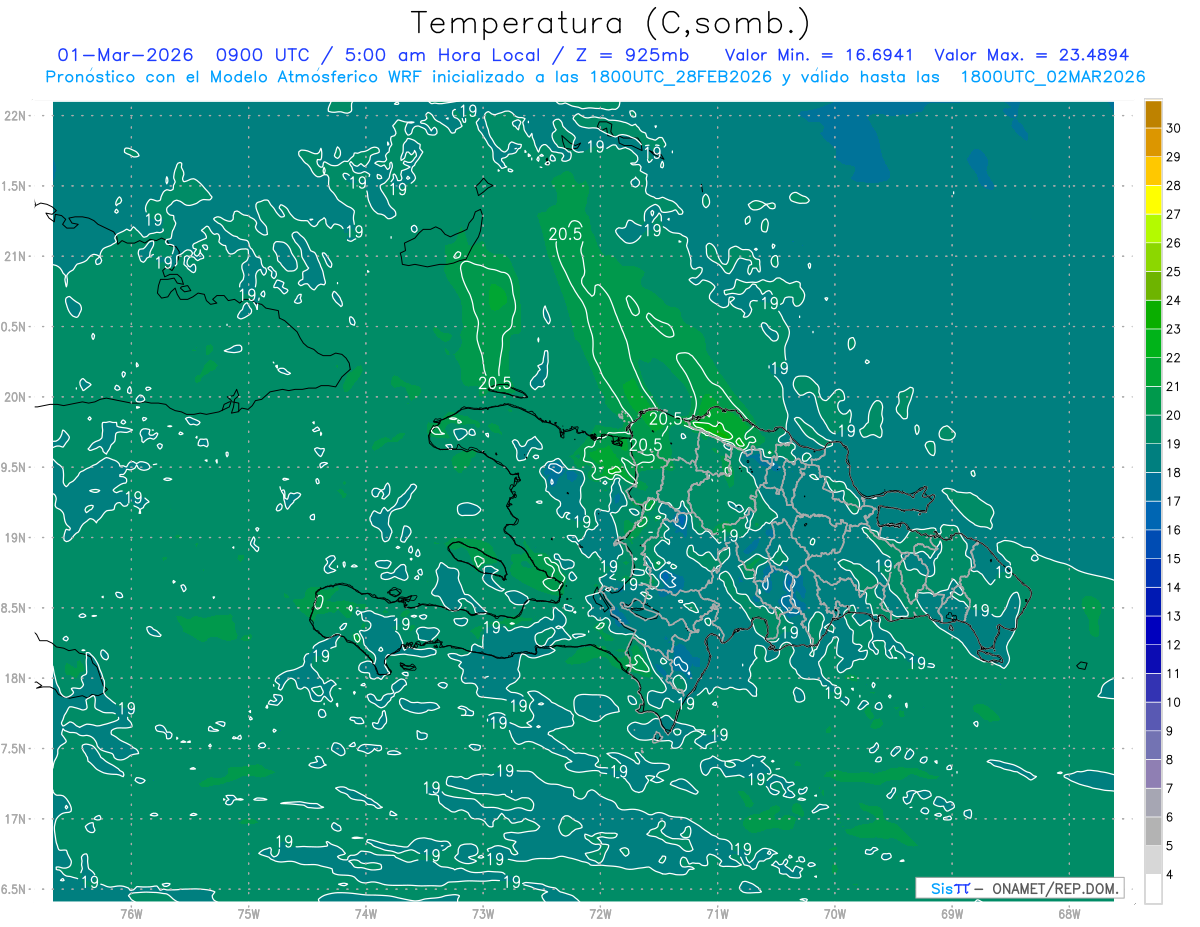This screenshot has width=1200, height=927.
Task: Click the 76W longitude axis label
Action: (131, 913)
